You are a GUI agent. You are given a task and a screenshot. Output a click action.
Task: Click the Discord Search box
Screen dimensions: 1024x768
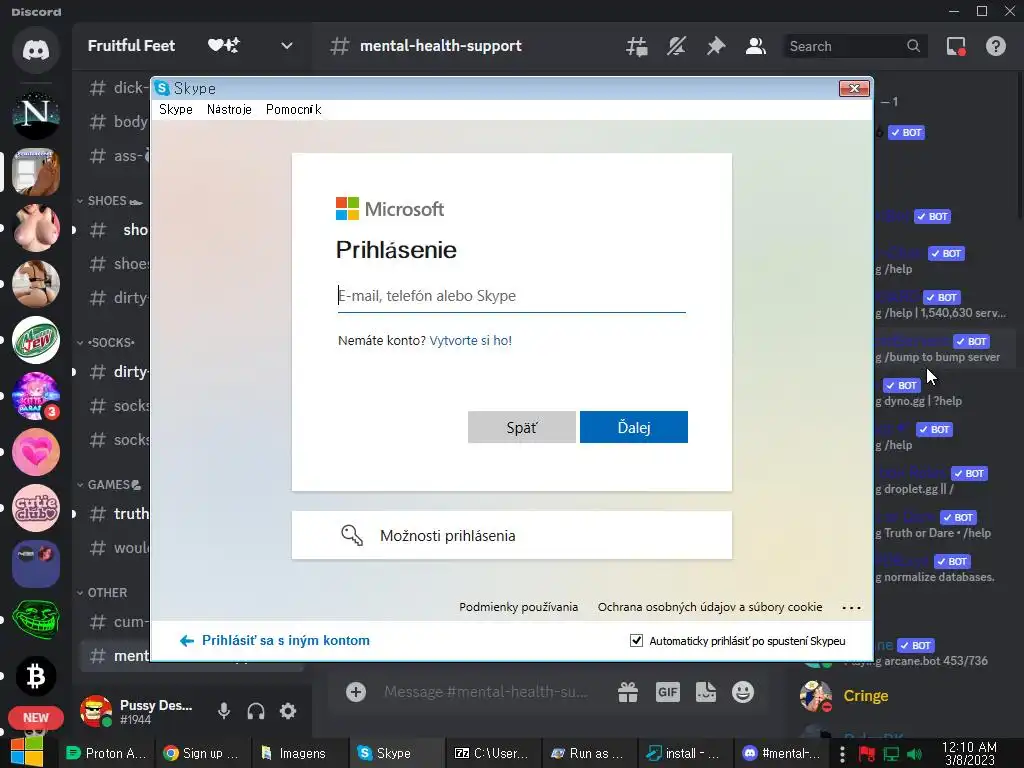tap(855, 46)
